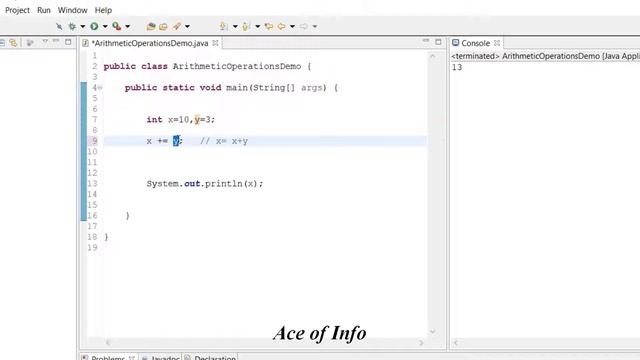Viewport: 640px width, 360px height.
Task: Click the highlighted y on line 9
Action: pyautogui.click(x=176, y=141)
